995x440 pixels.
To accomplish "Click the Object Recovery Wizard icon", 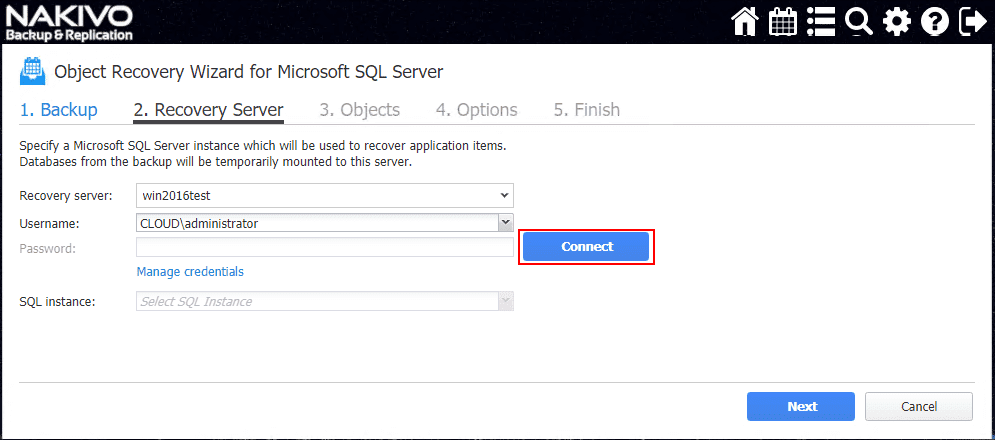I will click(x=32, y=72).
